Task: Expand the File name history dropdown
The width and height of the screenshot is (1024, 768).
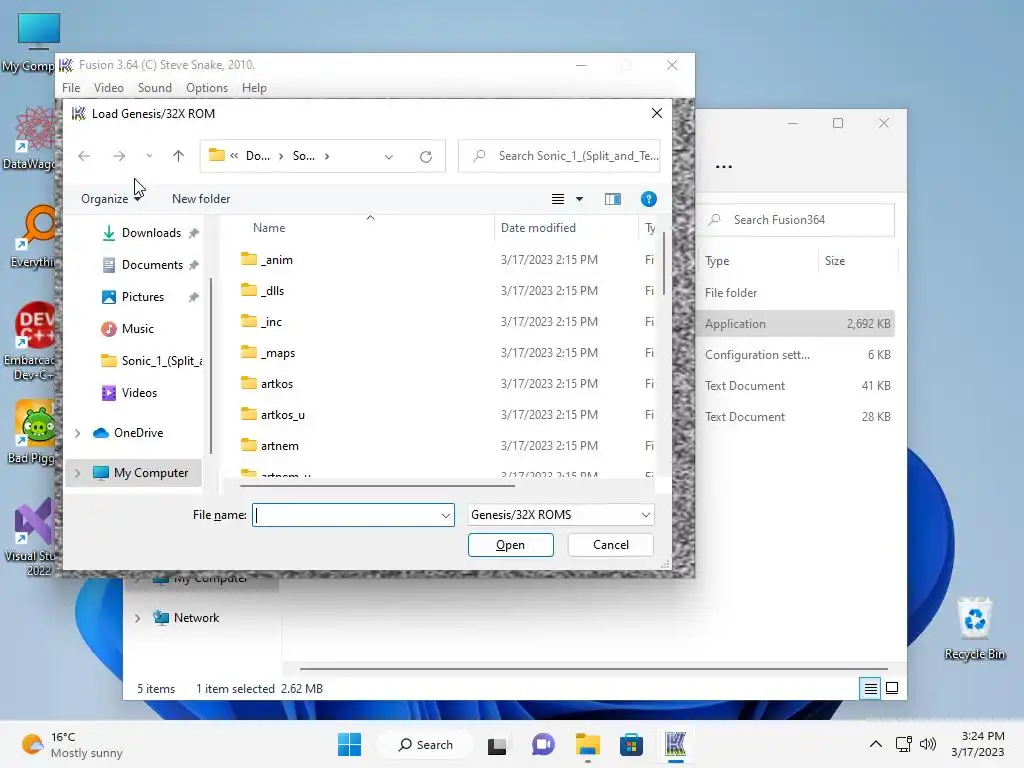Action: (x=446, y=515)
